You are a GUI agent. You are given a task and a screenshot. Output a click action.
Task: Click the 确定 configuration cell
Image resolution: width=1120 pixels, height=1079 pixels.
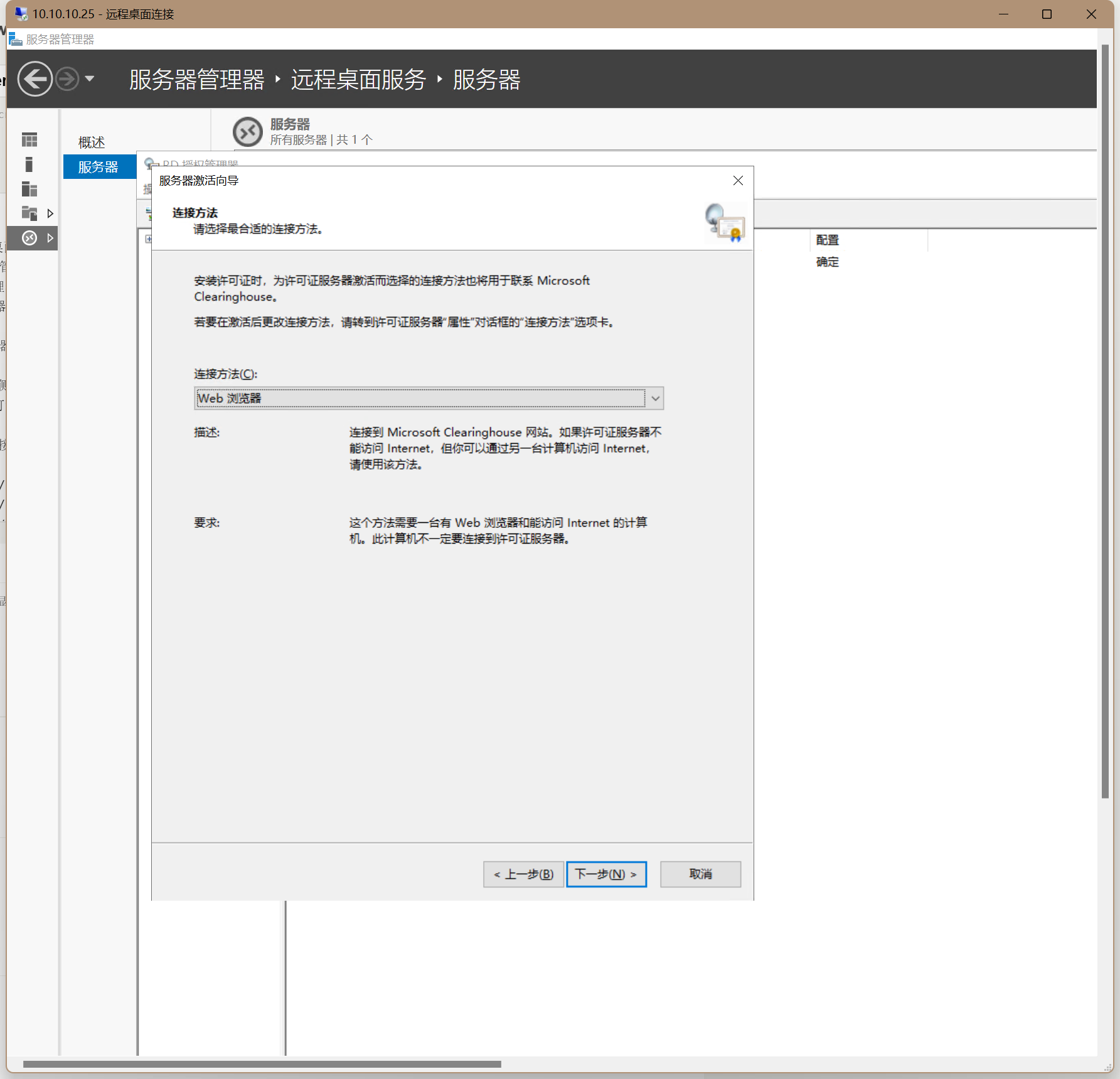coord(828,262)
